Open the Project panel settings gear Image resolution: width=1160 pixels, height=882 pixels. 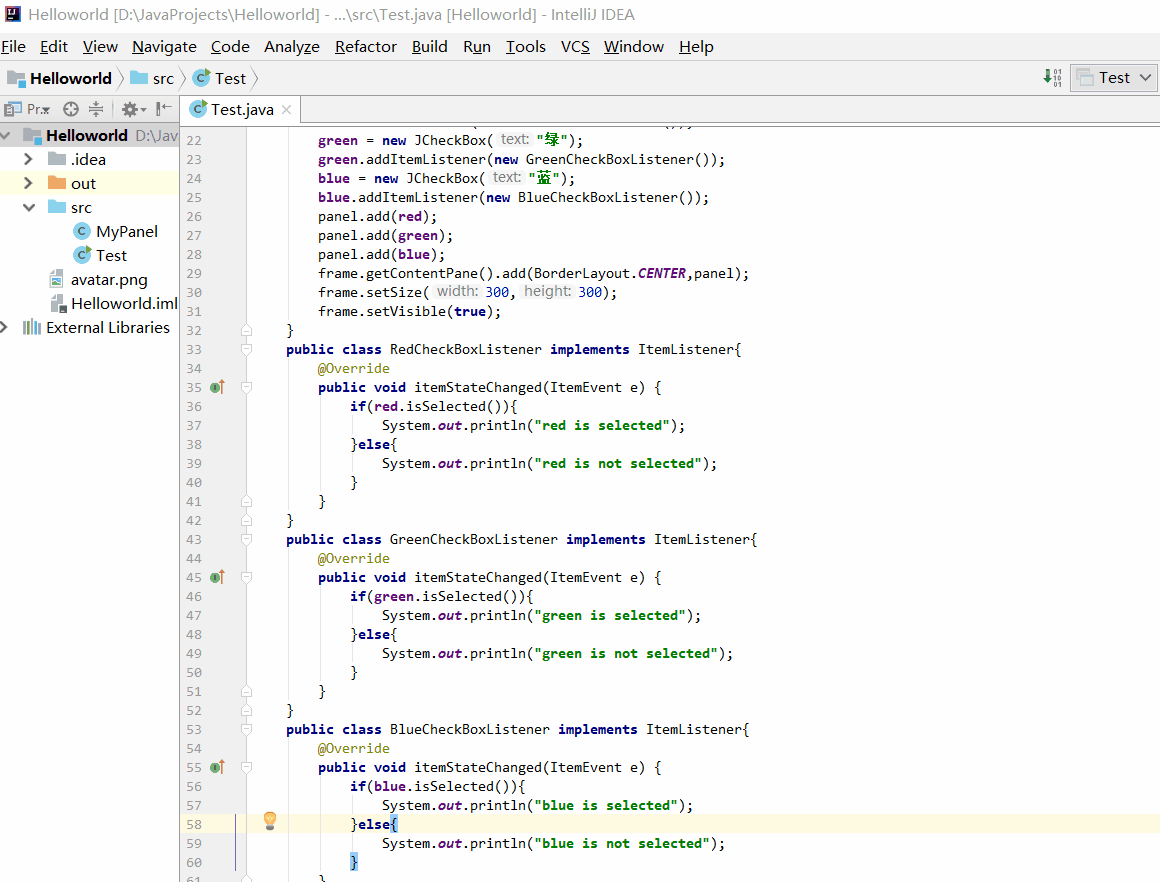click(133, 110)
